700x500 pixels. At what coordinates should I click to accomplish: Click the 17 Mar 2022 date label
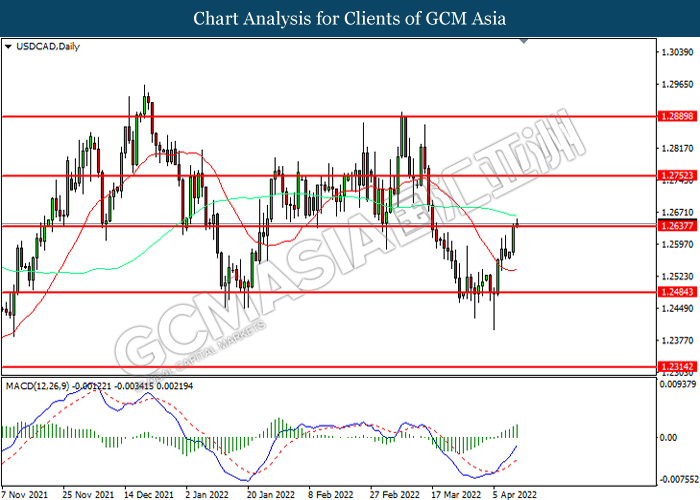(456, 495)
